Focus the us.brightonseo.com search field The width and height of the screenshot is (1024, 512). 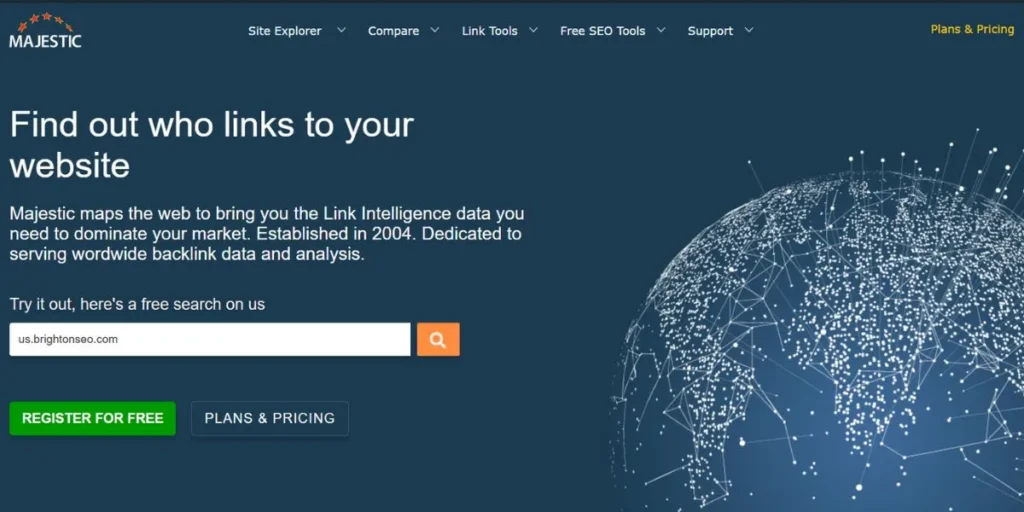(210, 340)
